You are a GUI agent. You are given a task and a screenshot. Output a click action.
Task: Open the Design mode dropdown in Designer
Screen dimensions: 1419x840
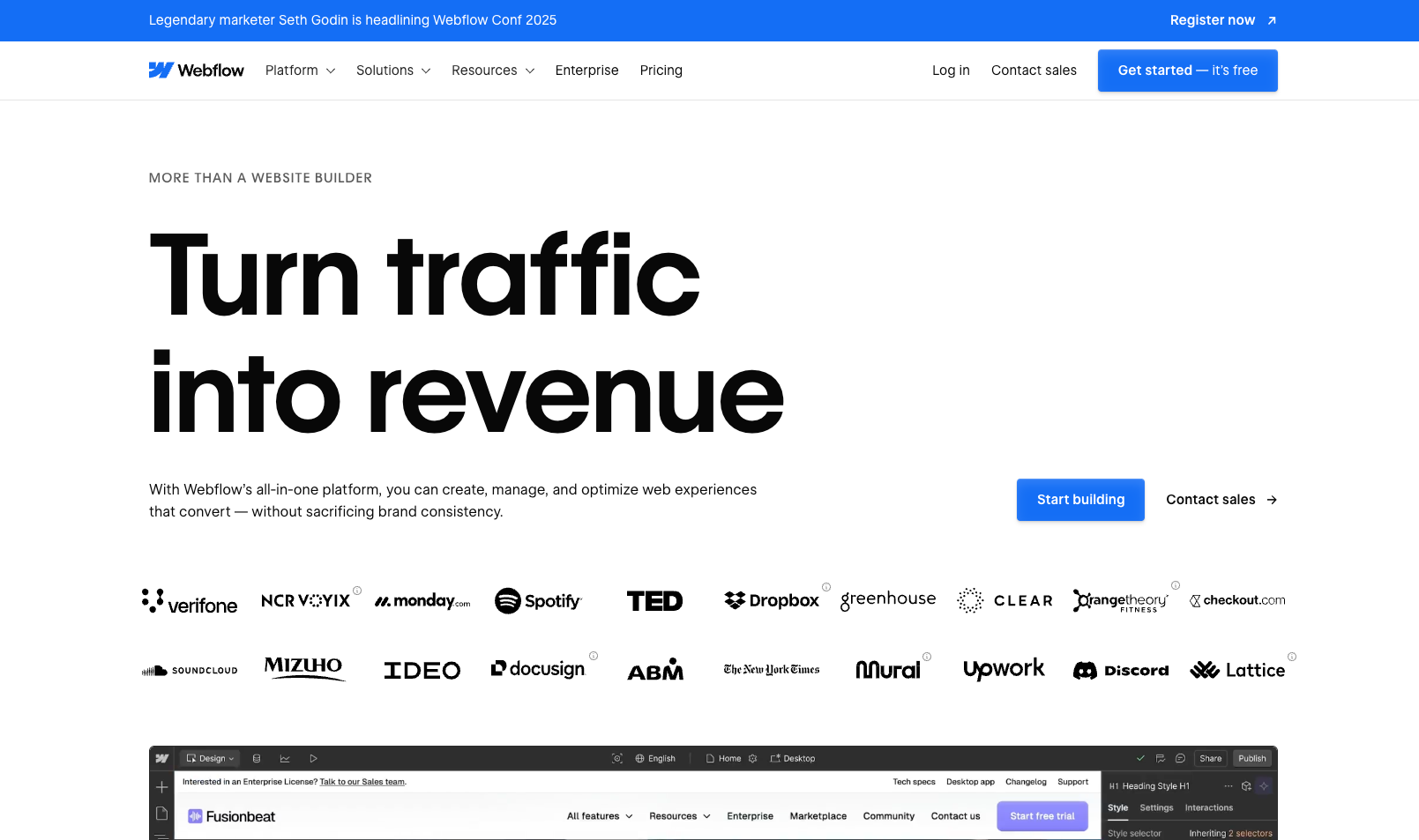click(210, 759)
